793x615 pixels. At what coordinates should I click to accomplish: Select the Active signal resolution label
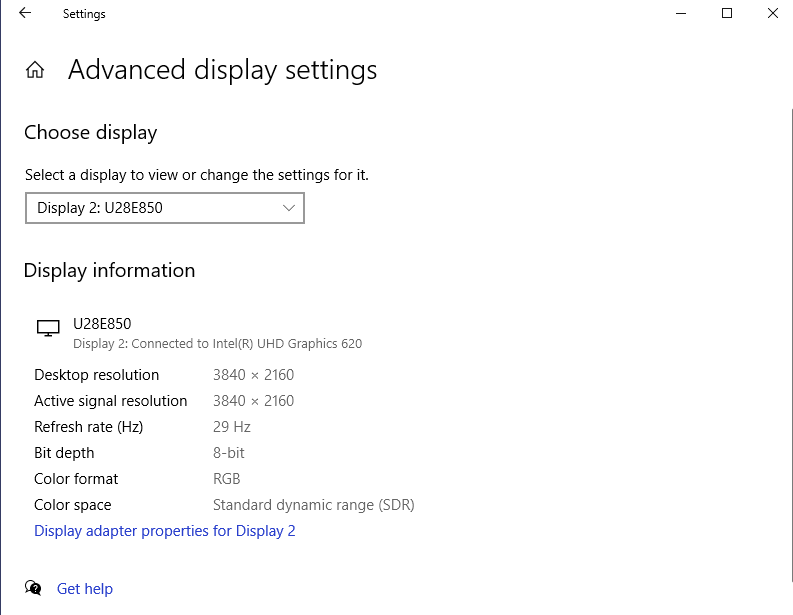coord(110,401)
